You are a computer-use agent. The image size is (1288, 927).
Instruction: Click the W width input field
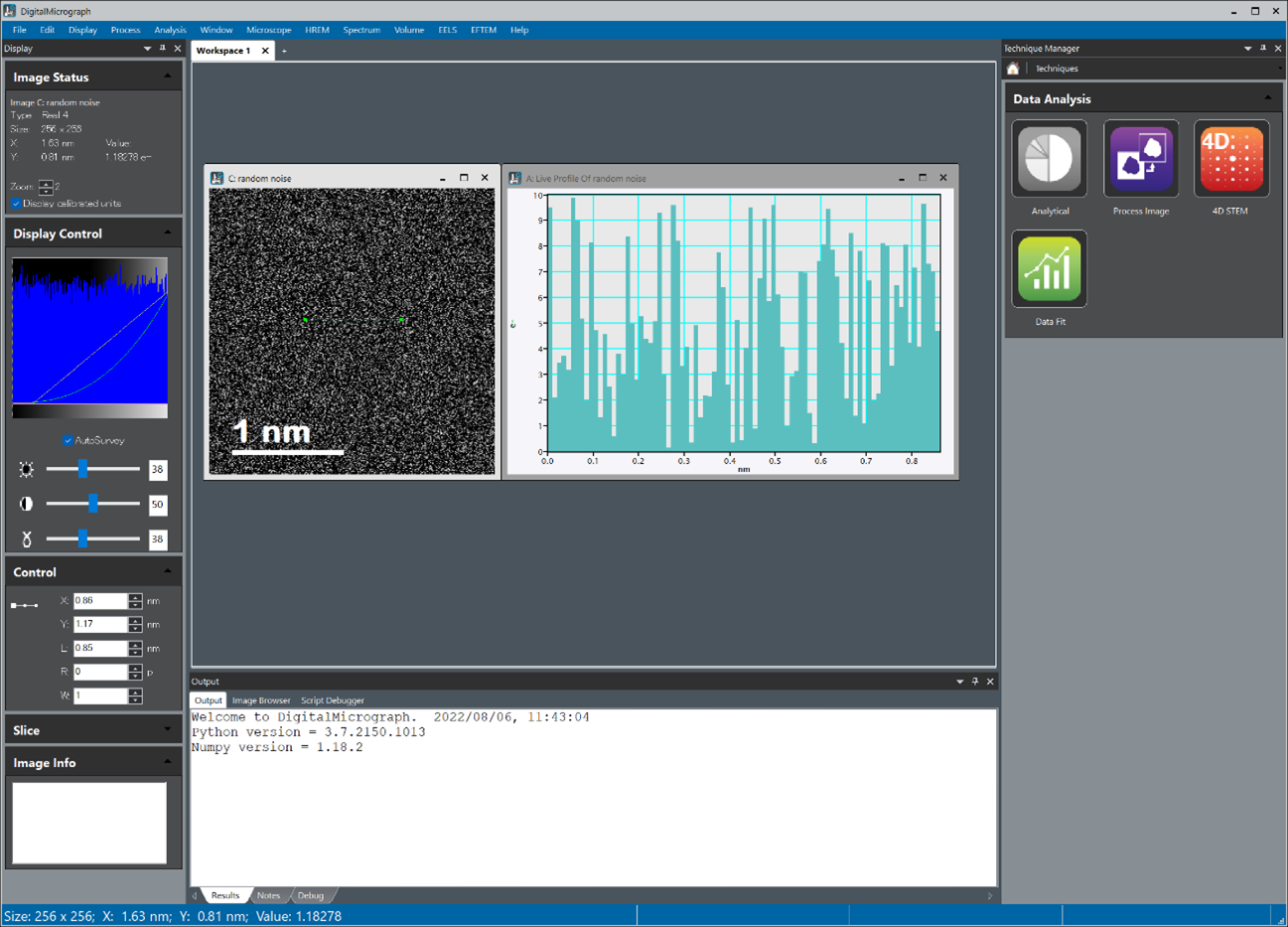100,695
